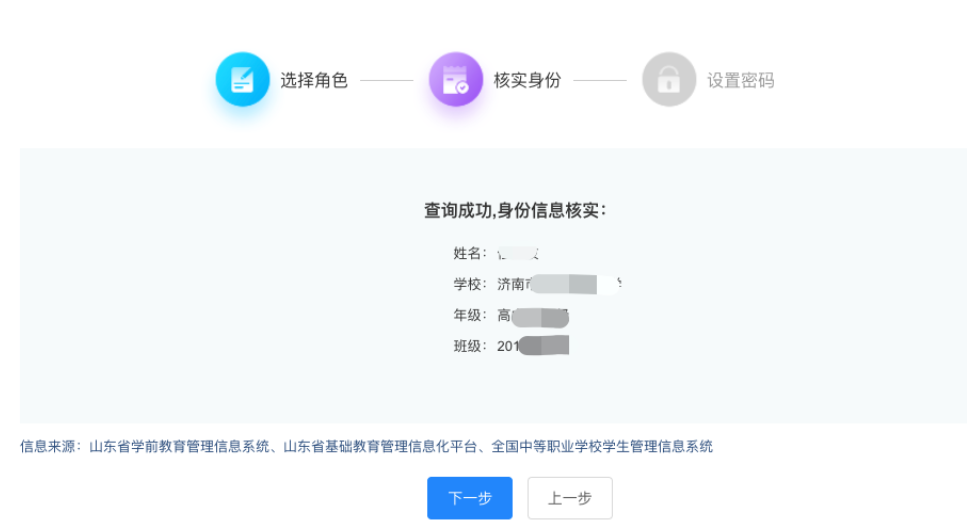Click the class value starting with 201
Viewport: 967px width, 532px height.
(x=533, y=346)
